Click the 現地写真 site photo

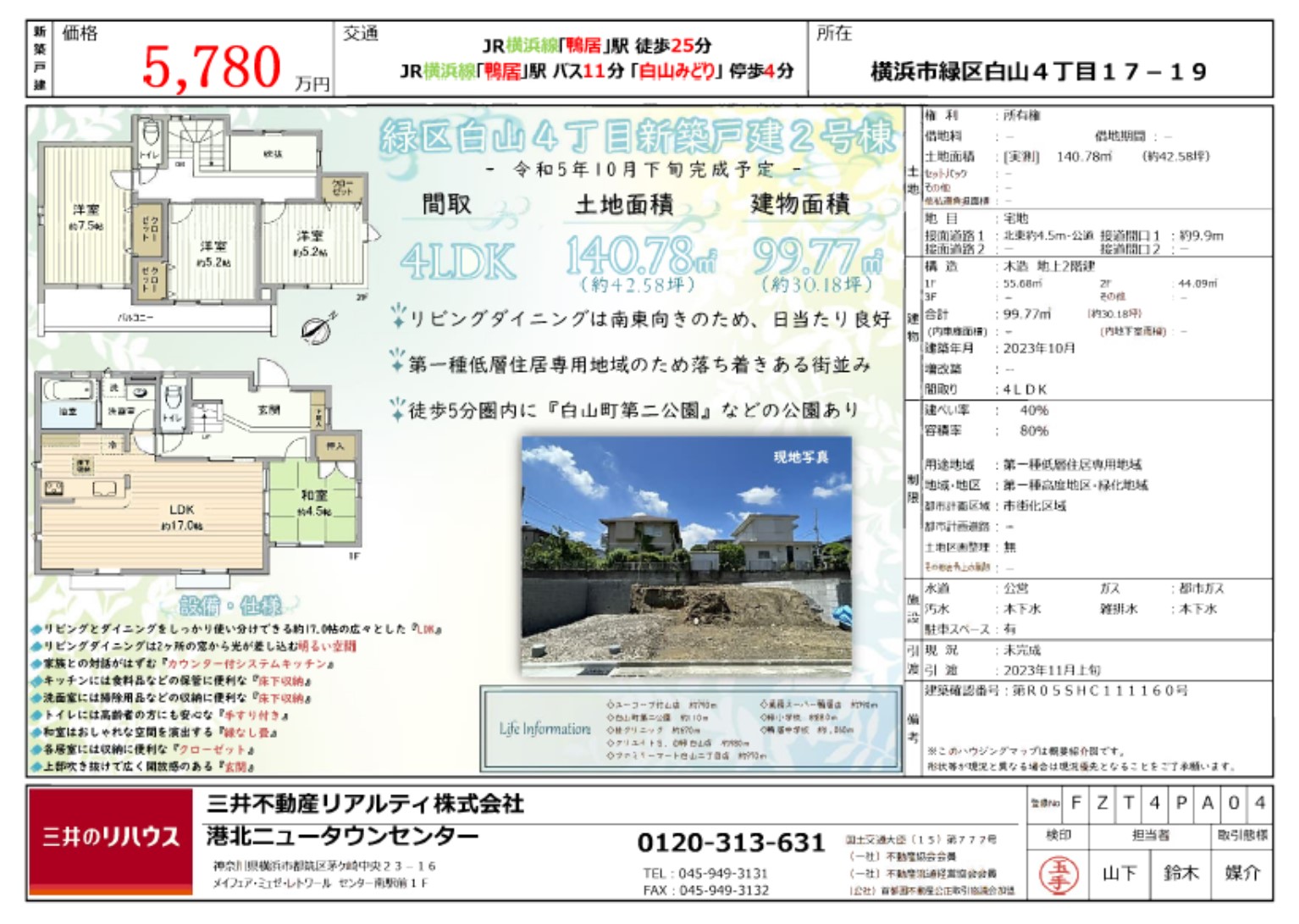686,549
